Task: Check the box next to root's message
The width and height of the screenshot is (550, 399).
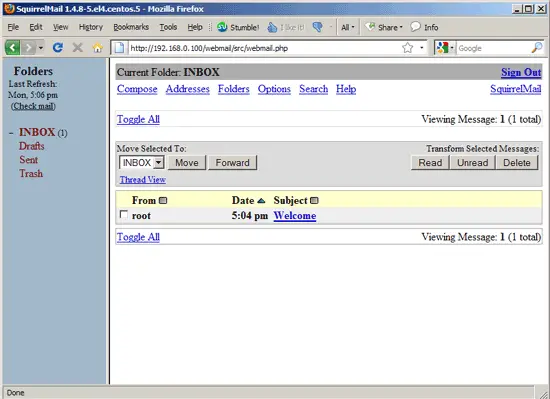Action: pos(123,214)
